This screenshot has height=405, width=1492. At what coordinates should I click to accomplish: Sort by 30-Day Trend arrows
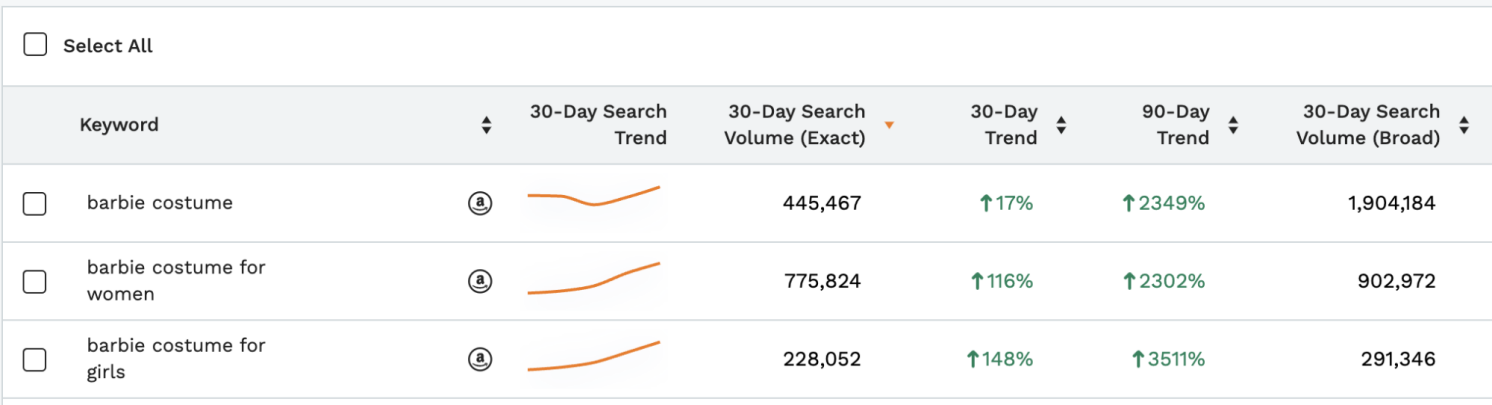[x=1061, y=125]
